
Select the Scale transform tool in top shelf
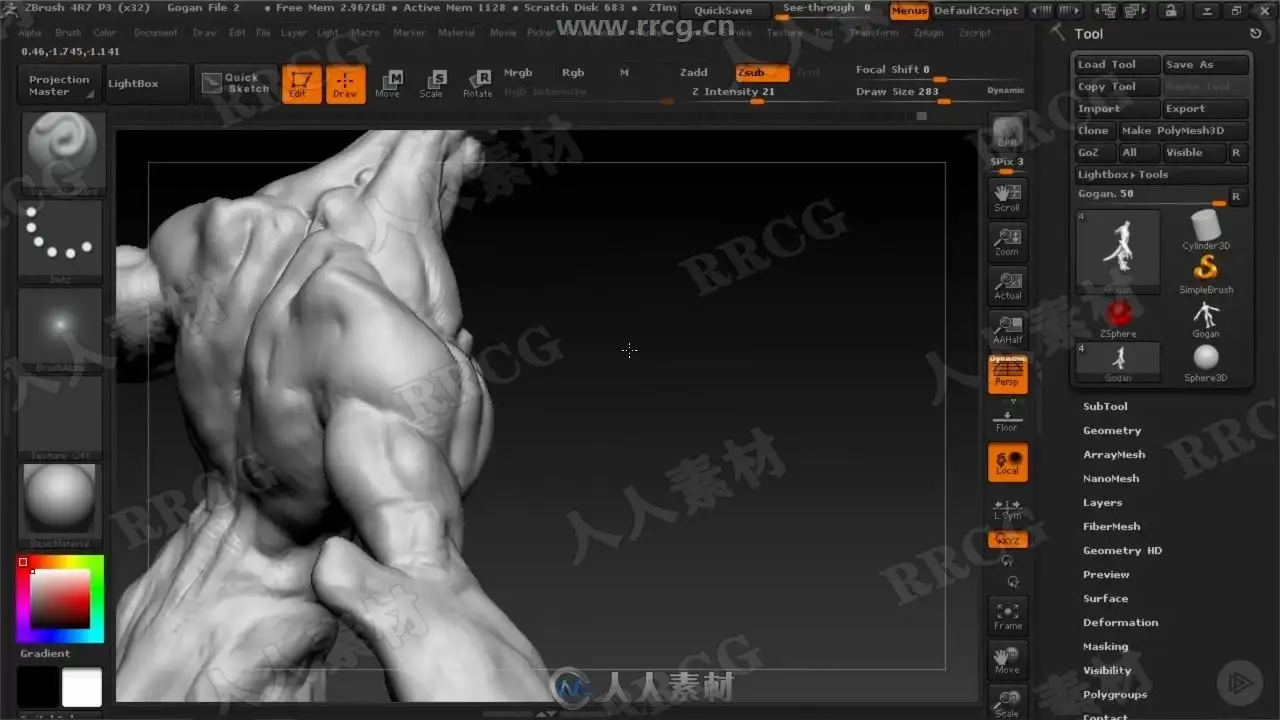pyautogui.click(x=432, y=85)
